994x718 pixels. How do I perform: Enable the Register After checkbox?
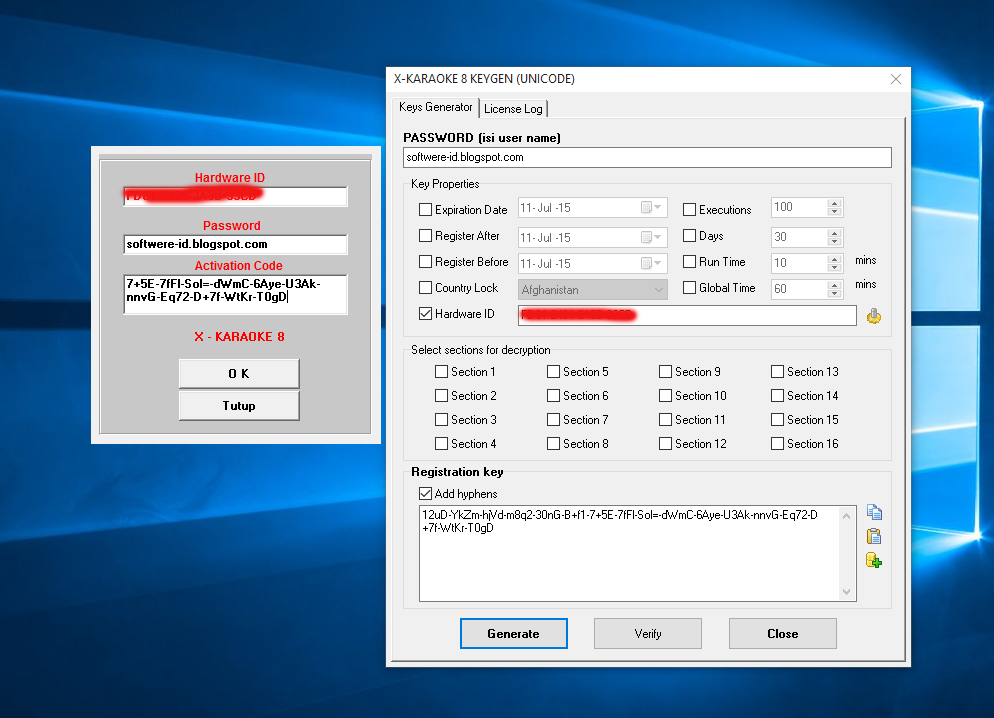425,236
